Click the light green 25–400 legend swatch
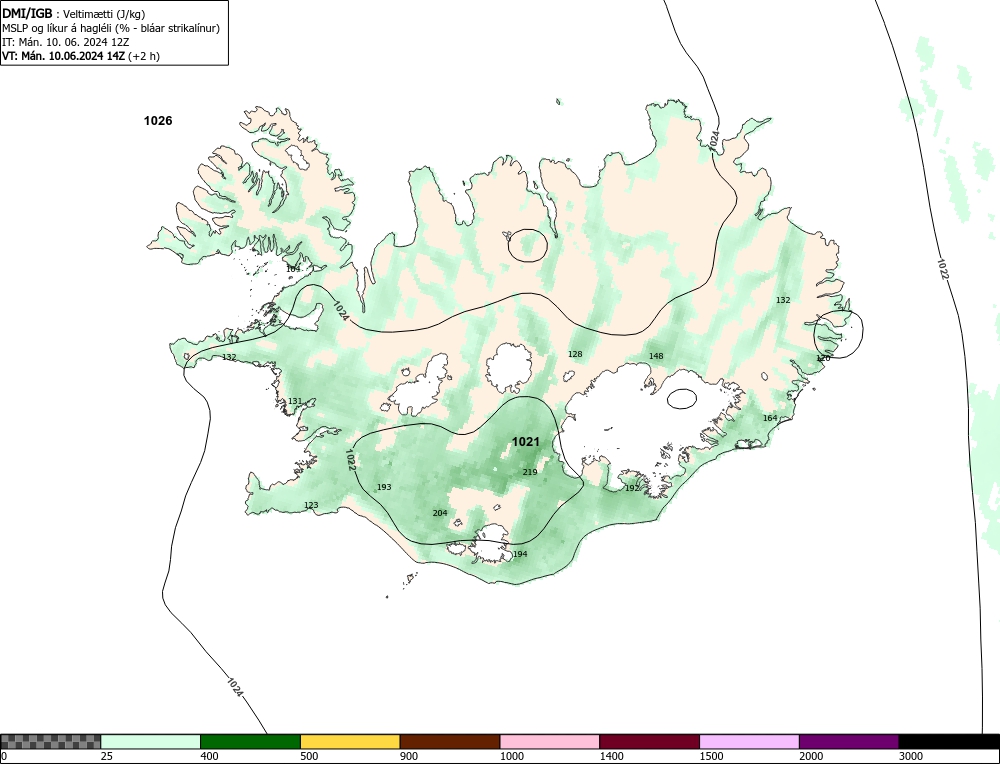 (151, 742)
